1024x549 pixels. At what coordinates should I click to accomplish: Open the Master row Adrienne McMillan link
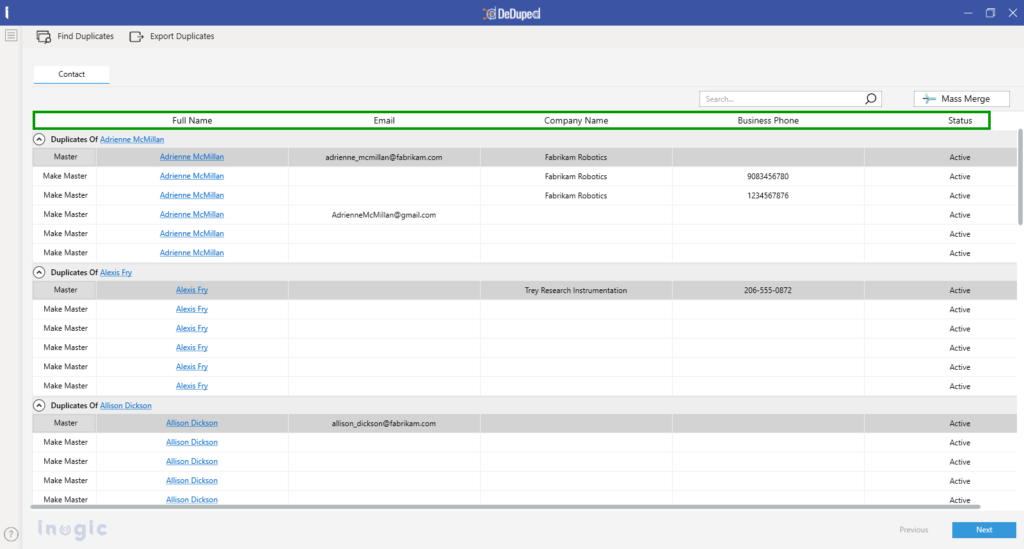[x=191, y=157]
